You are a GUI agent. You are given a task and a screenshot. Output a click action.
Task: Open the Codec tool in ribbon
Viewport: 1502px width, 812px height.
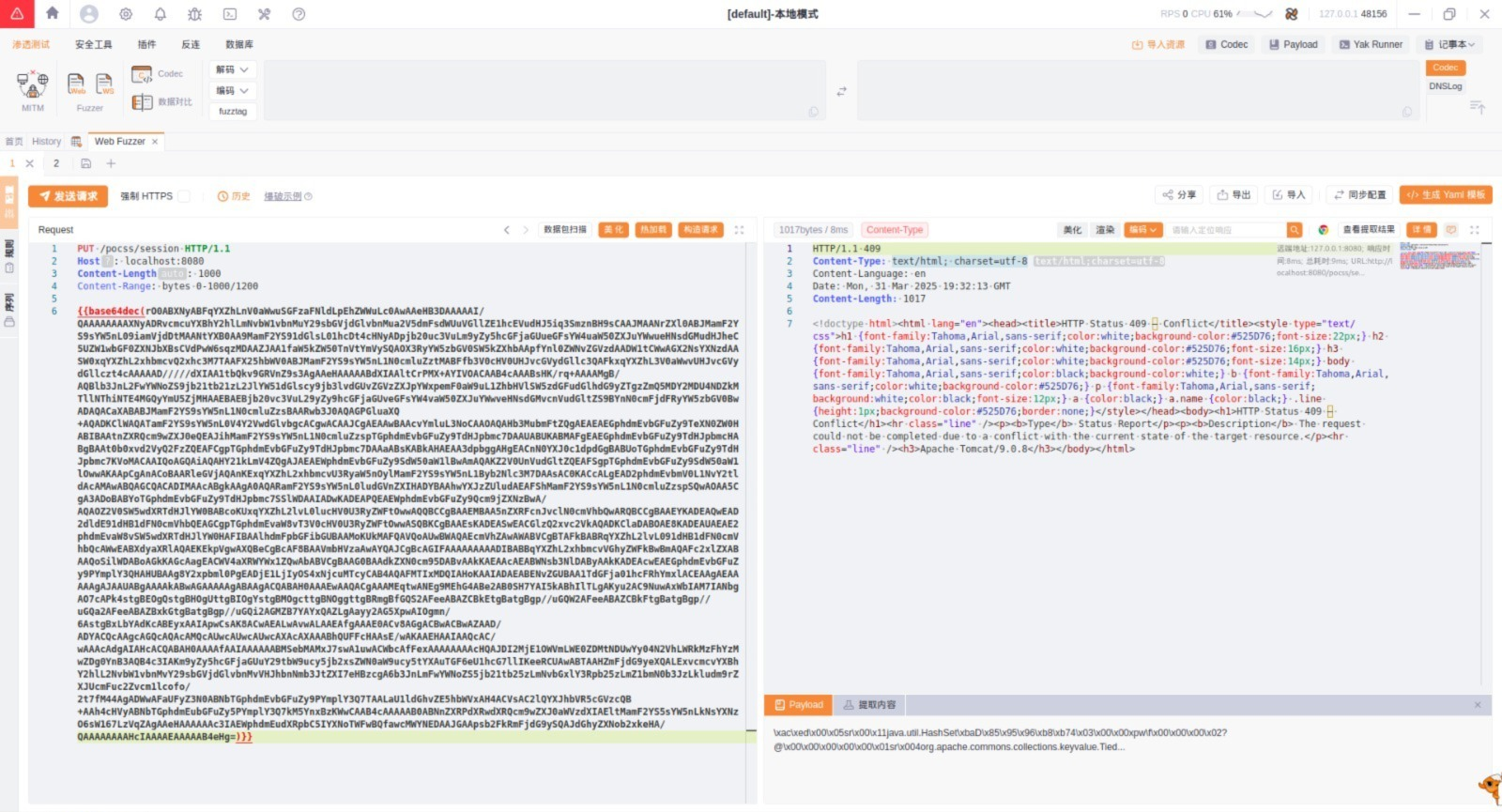157,73
